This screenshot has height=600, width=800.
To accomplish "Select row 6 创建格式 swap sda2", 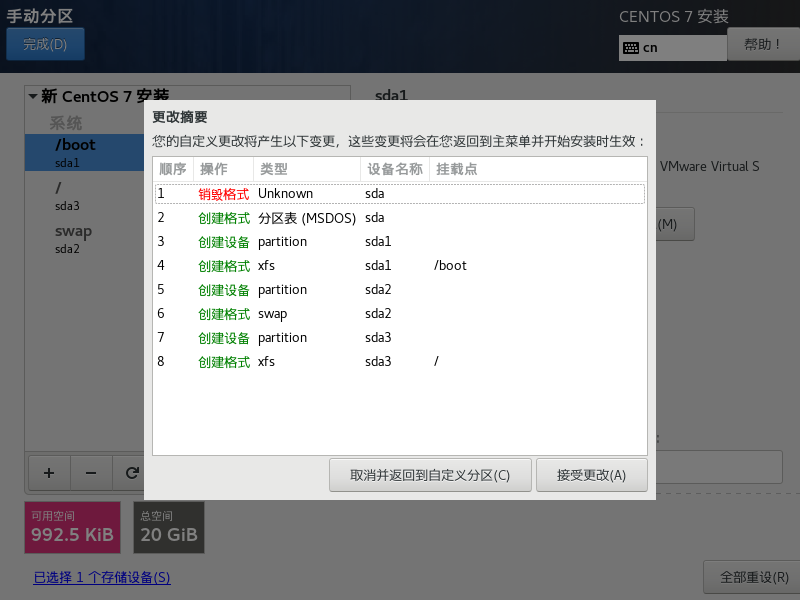I will tap(400, 314).
